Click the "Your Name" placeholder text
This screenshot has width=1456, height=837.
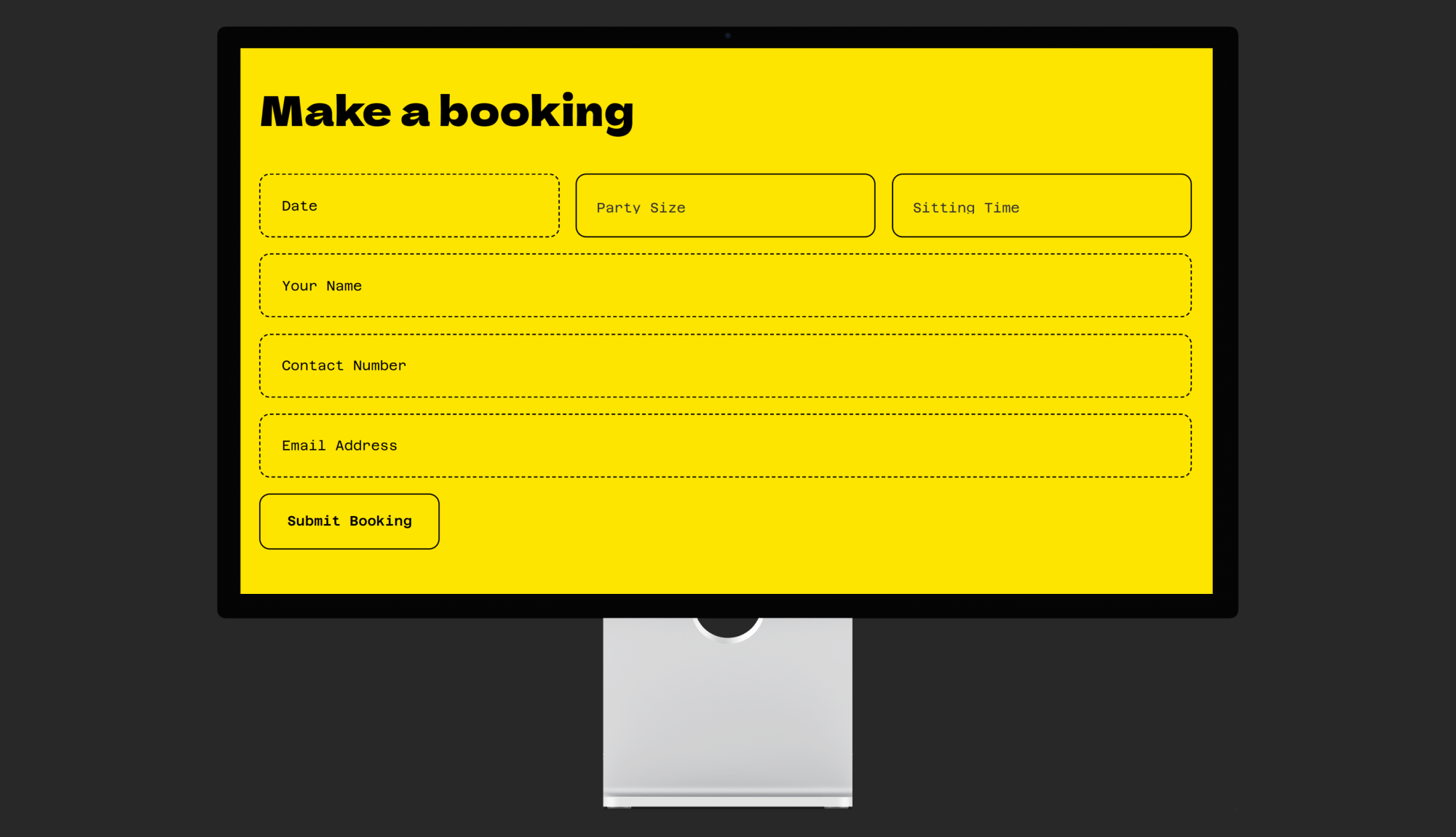pos(321,286)
